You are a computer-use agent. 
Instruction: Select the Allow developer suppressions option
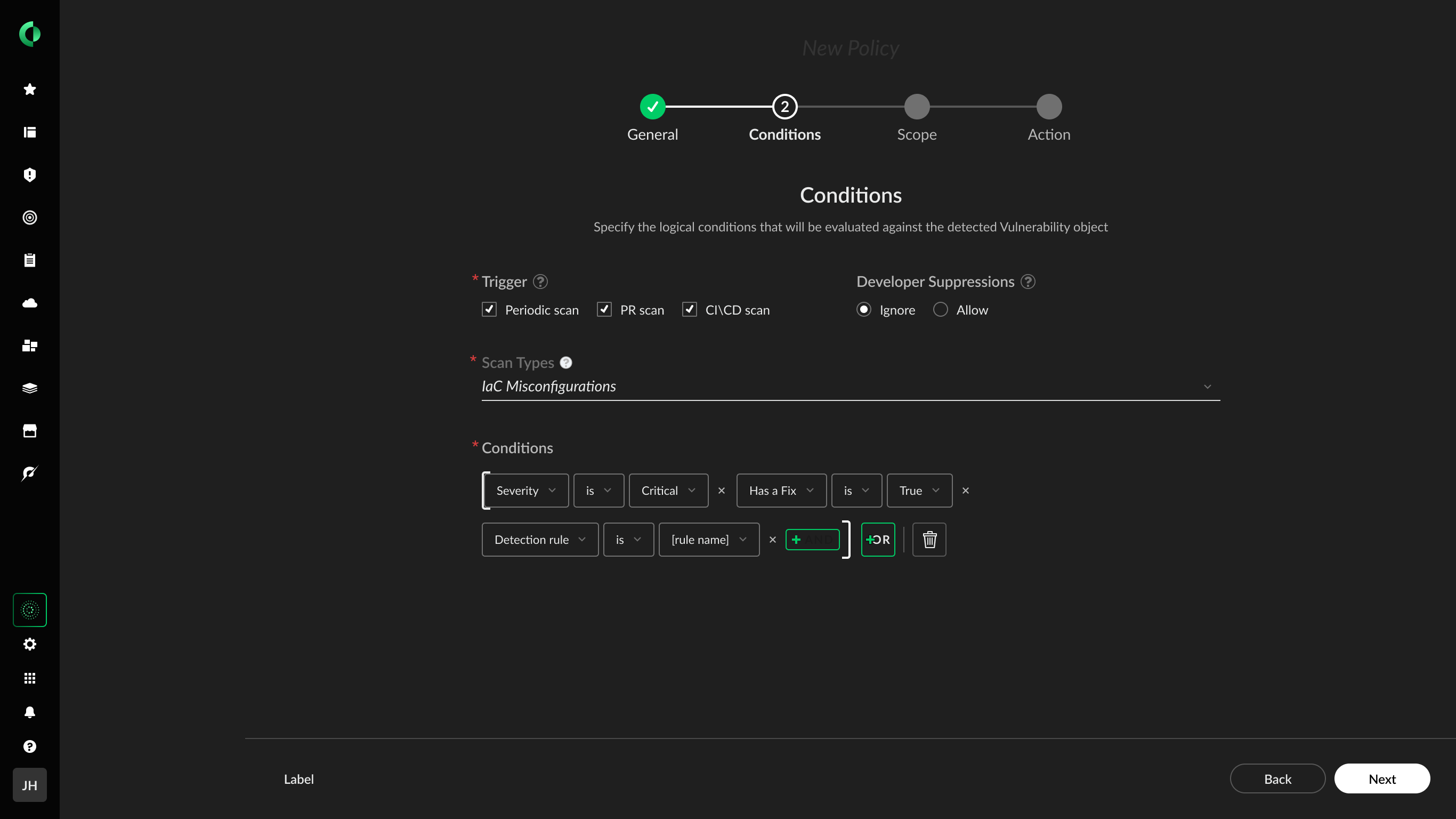click(941, 309)
